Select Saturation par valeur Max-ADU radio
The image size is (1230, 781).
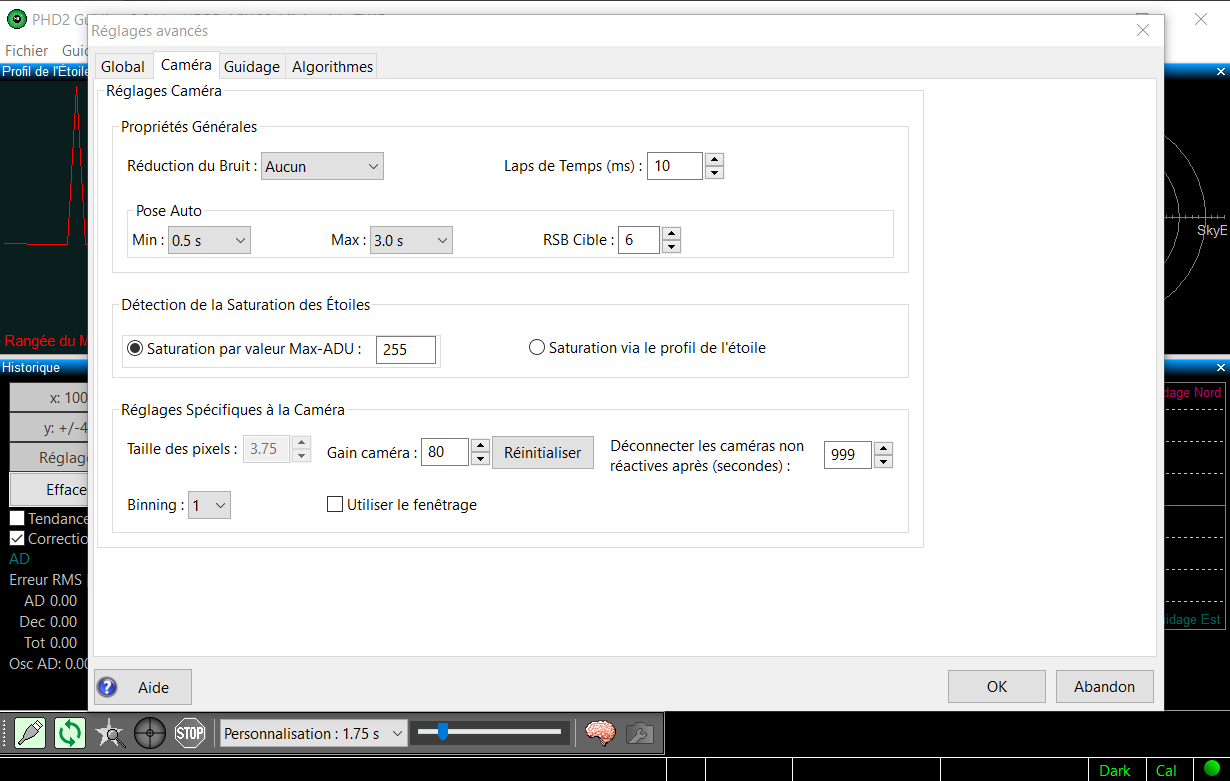pyautogui.click(x=135, y=349)
